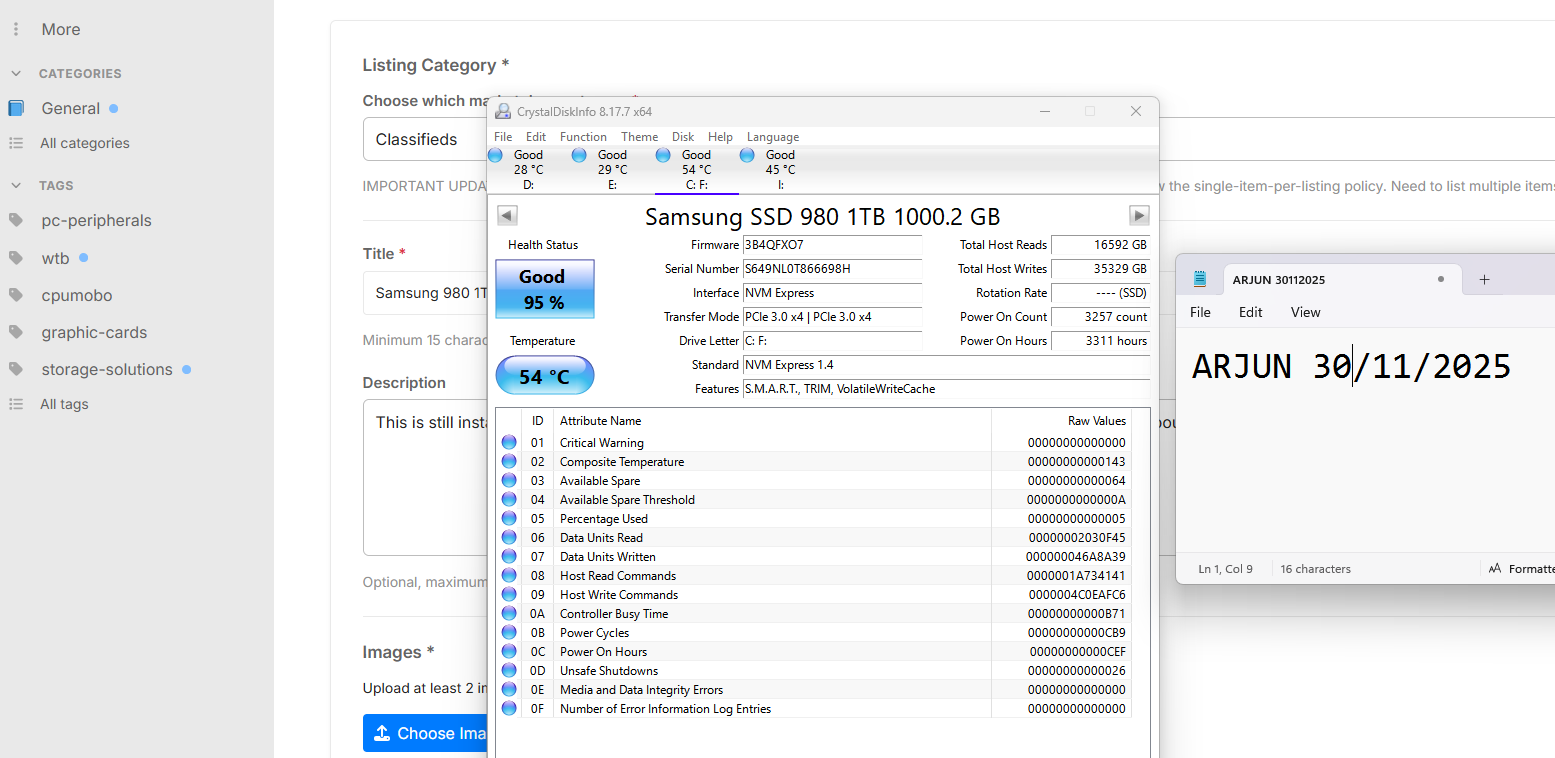Select the I: drive status orb
Screen dimensions: 1555x758
[747, 155]
